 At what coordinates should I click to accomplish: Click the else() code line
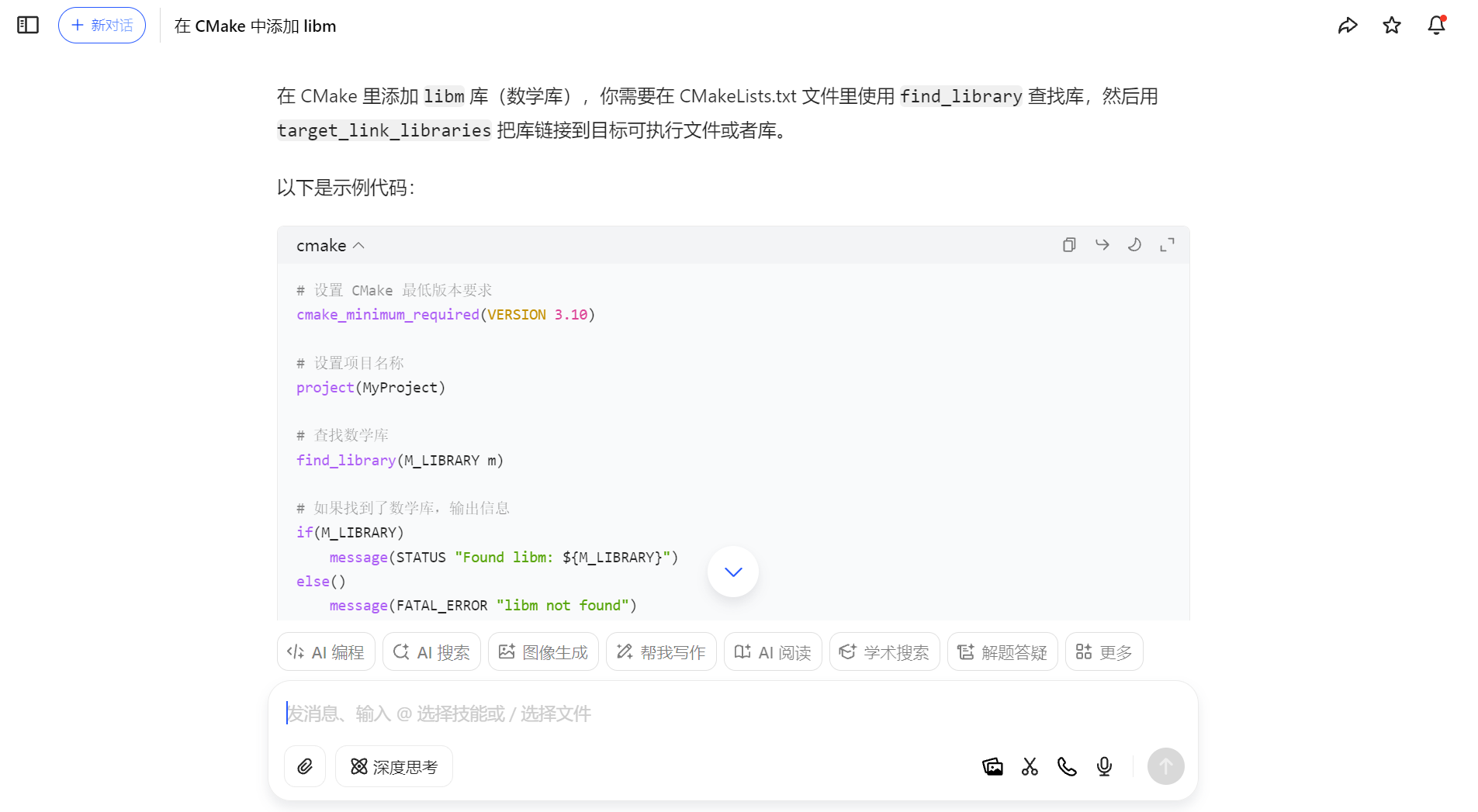click(x=321, y=582)
